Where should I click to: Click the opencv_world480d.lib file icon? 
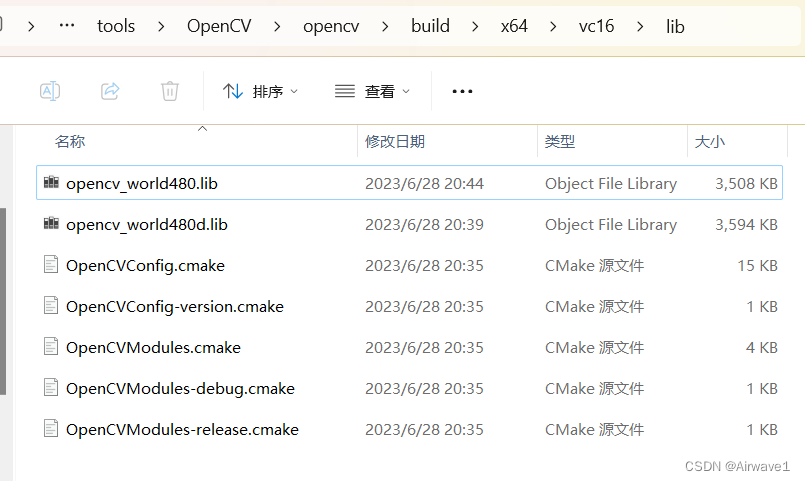click(52, 224)
